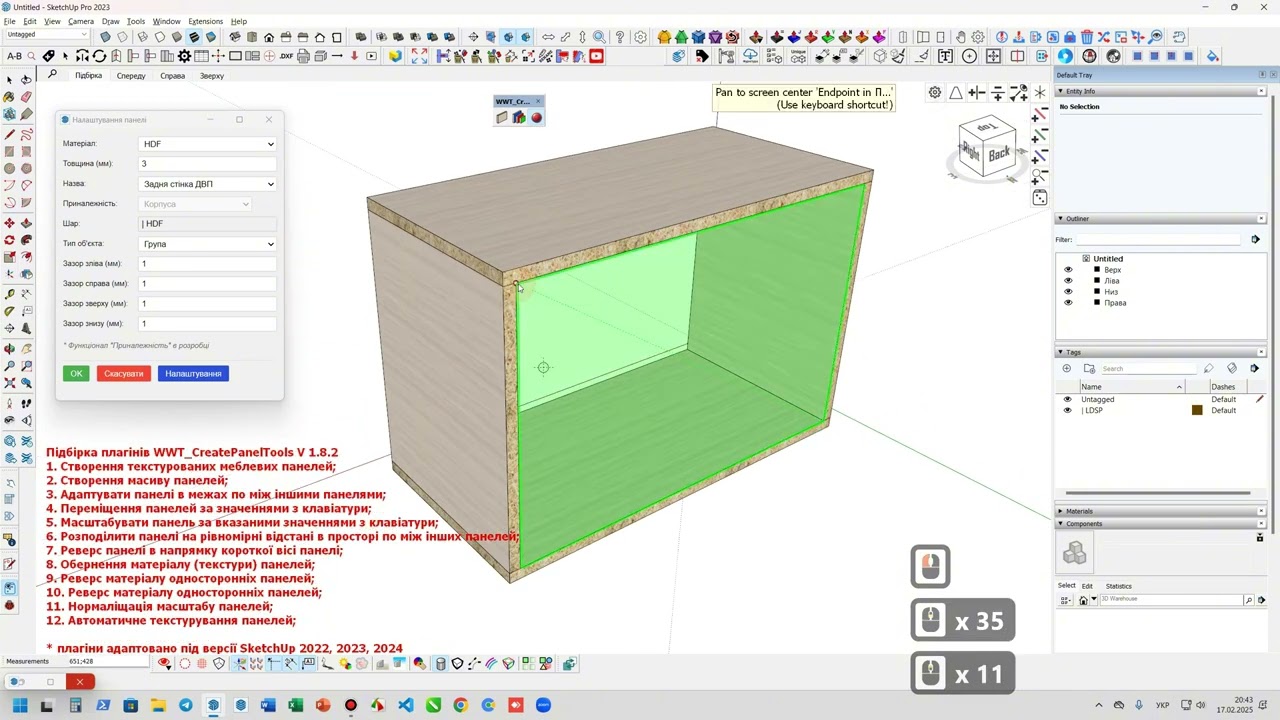Open the Тип об'єкта Група dropdown
The image size is (1280, 720).
click(x=207, y=244)
